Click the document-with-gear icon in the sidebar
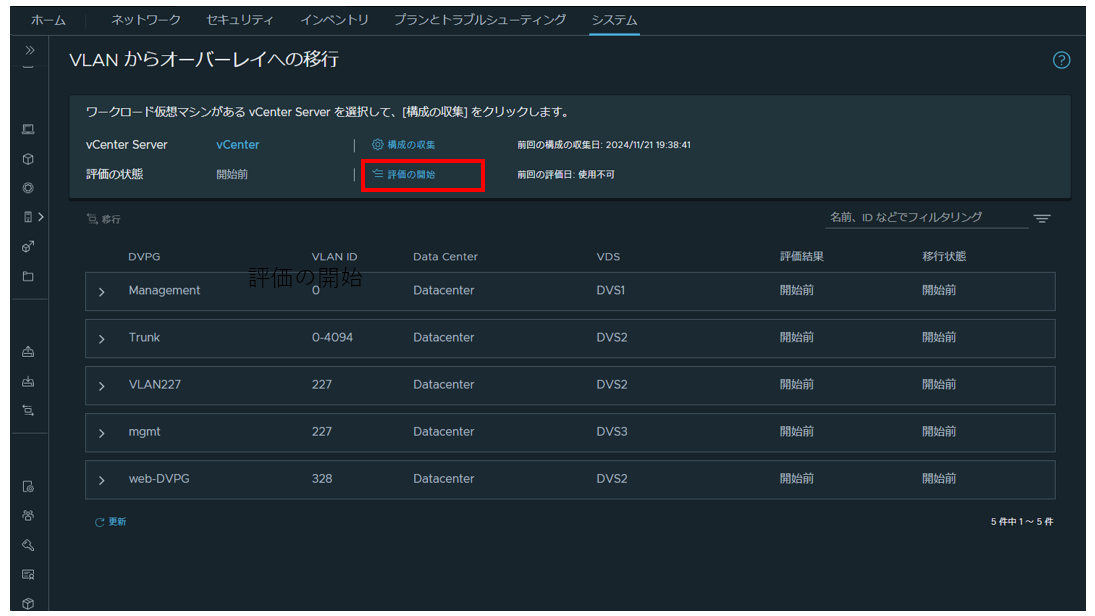The width and height of the screenshot is (1095, 616). [28, 486]
